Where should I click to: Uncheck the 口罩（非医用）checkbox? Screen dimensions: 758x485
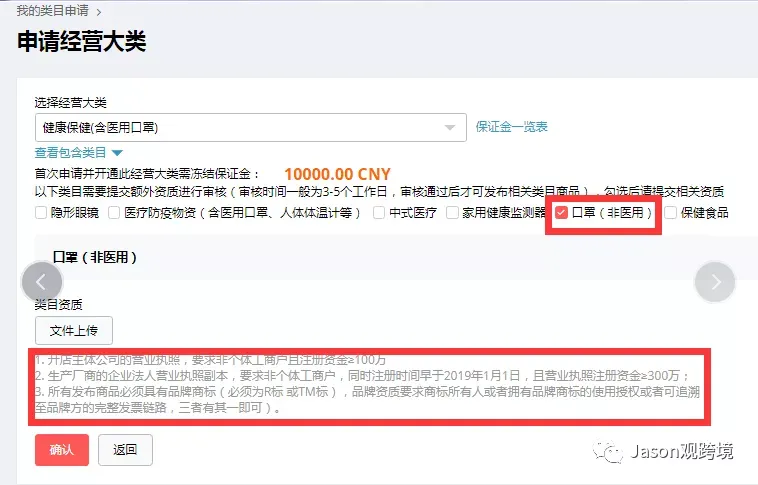pos(561,213)
